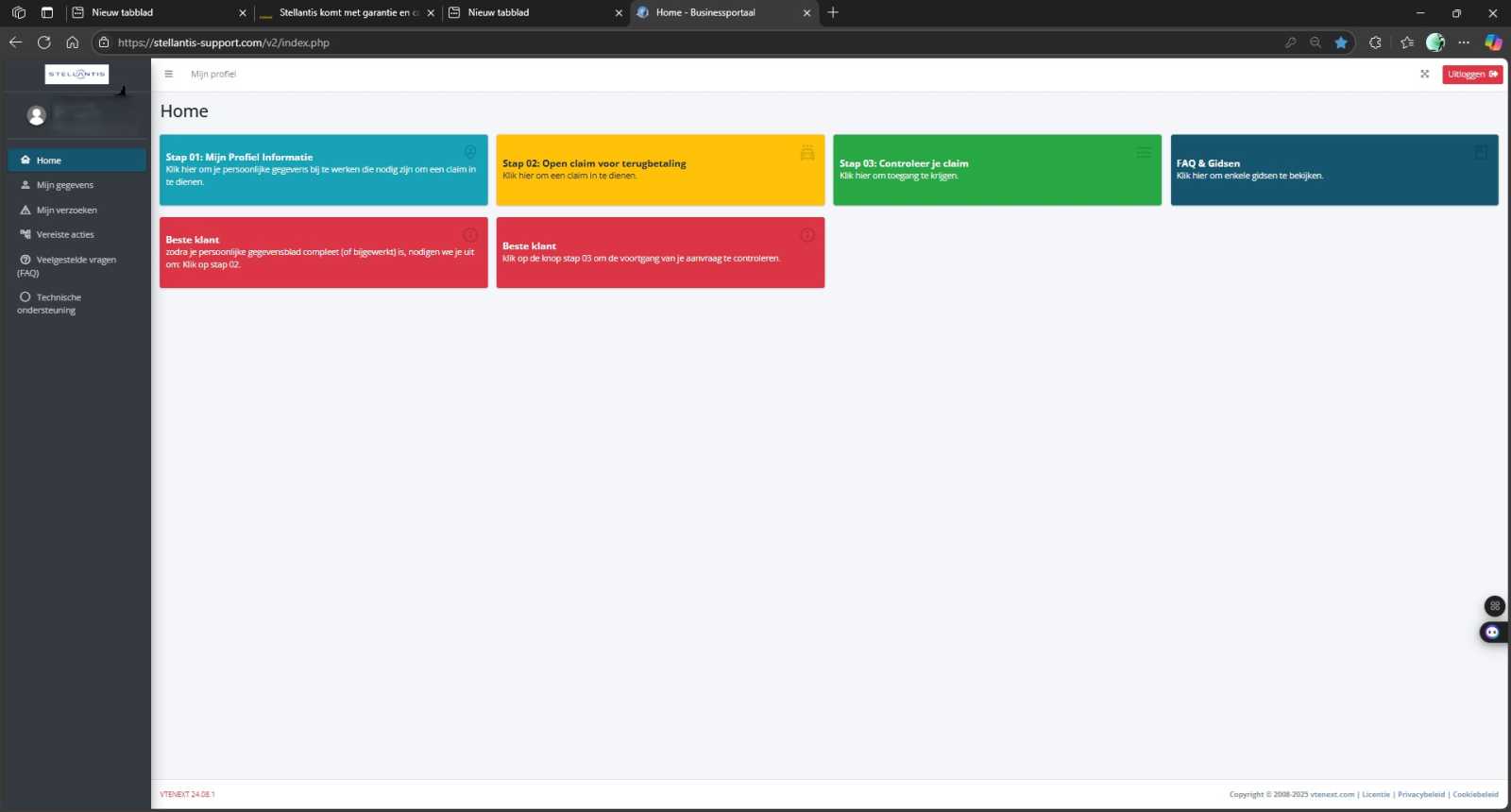Click the site info lock icon
The width and height of the screenshot is (1511, 812).
104,42
